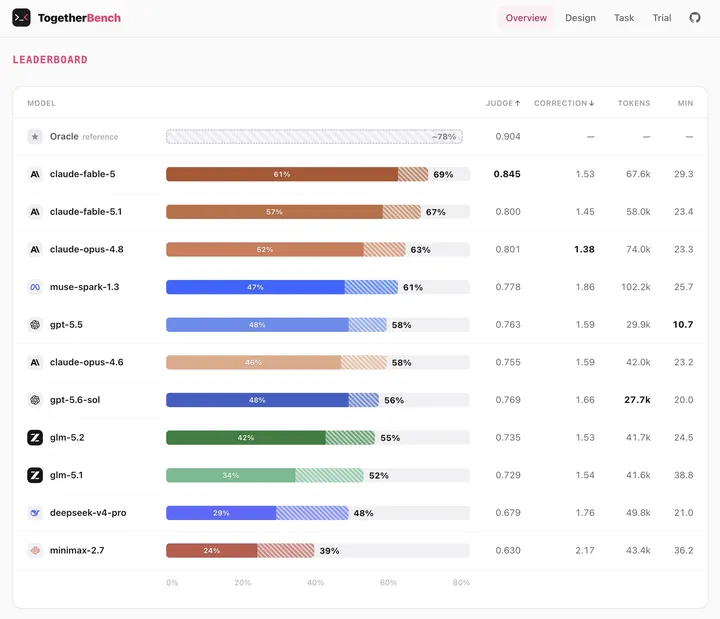Click the bold 1.38 correction value
Viewport: 720px width, 619px height.
[x=584, y=249]
